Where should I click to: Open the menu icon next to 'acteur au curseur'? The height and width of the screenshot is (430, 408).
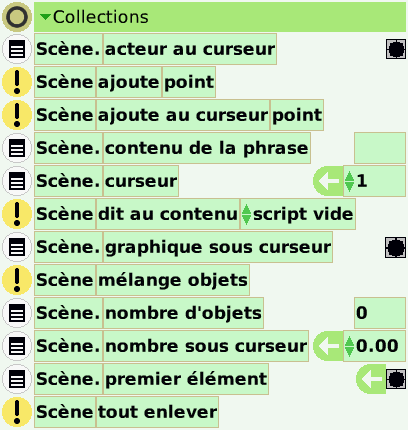click(x=17, y=49)
